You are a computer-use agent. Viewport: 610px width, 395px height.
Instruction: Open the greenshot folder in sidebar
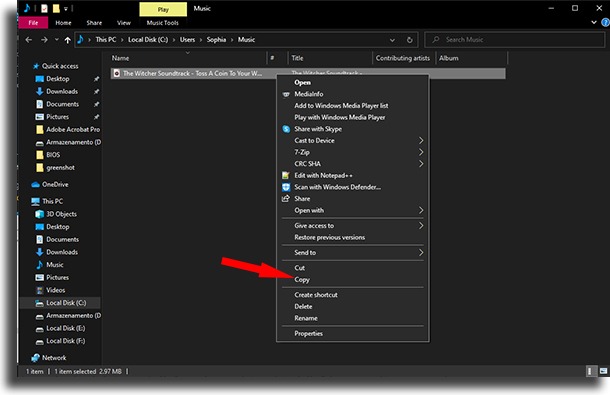(60, 167)
